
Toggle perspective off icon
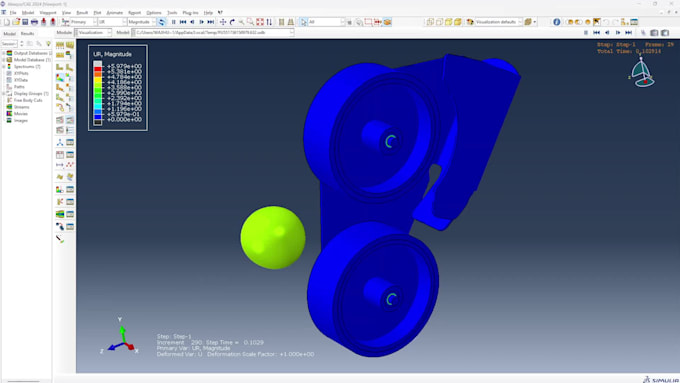[281, 22]
